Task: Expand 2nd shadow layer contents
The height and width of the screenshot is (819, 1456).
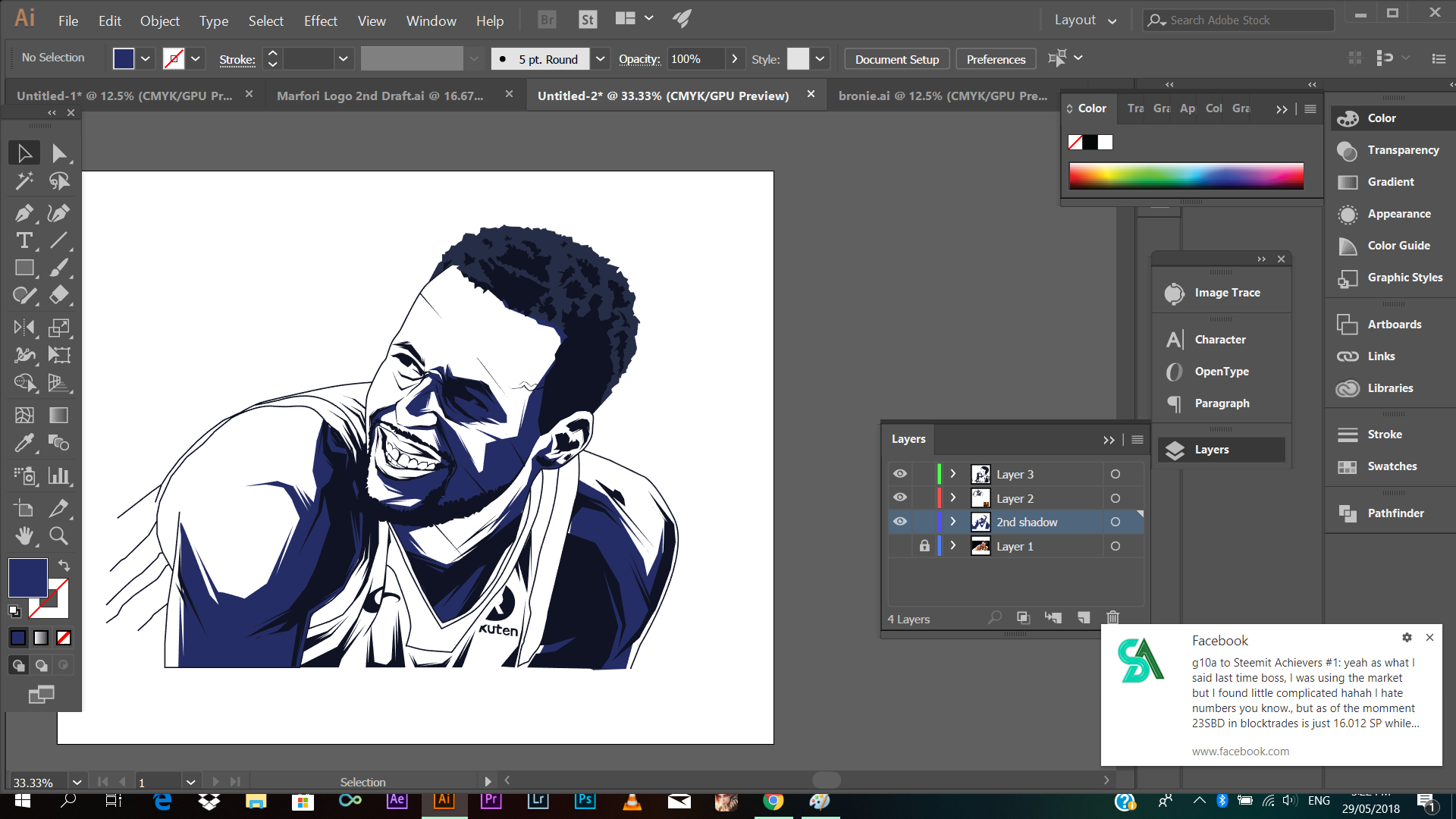Action: coord(953,522)
